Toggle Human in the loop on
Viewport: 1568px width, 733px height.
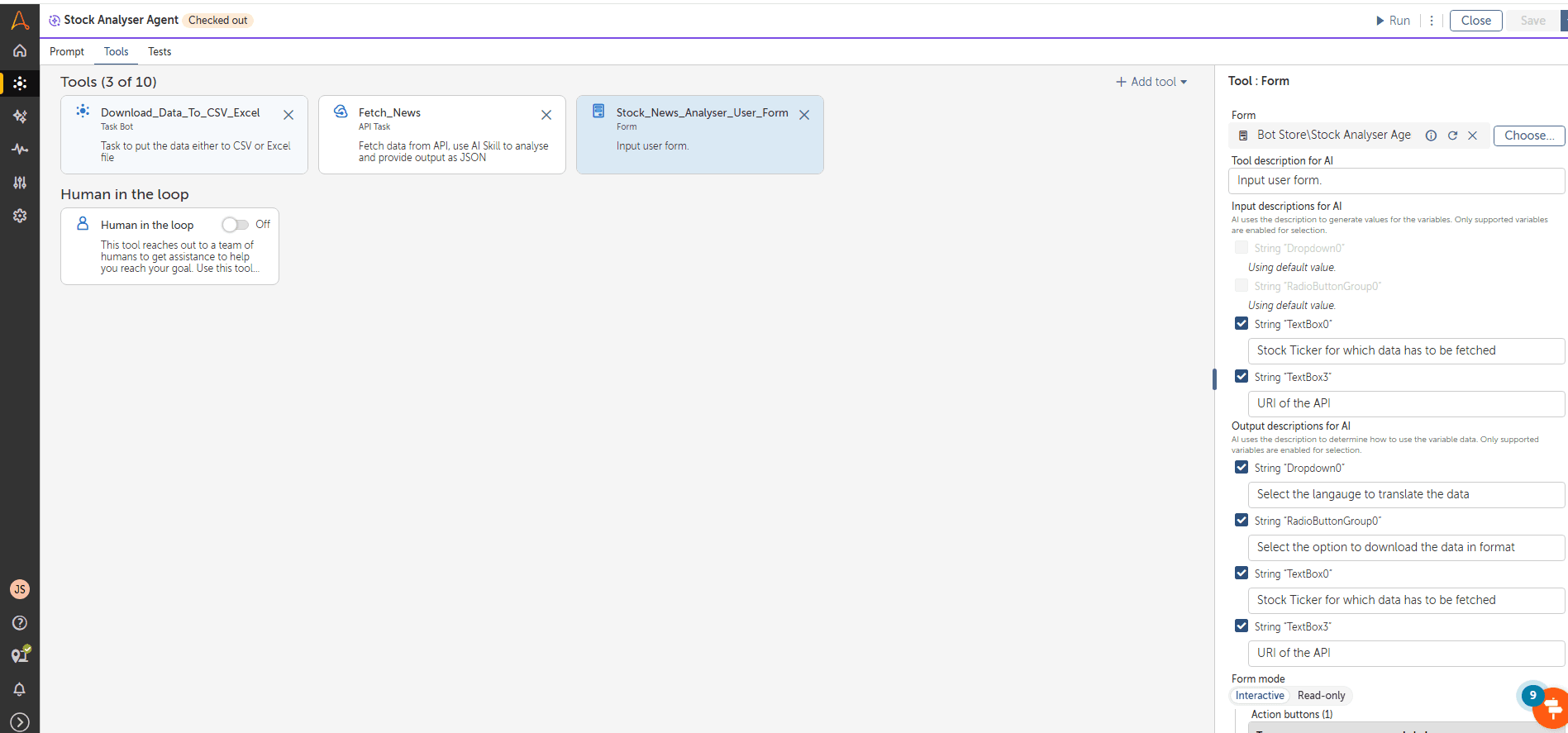click(x=235, y=225)
